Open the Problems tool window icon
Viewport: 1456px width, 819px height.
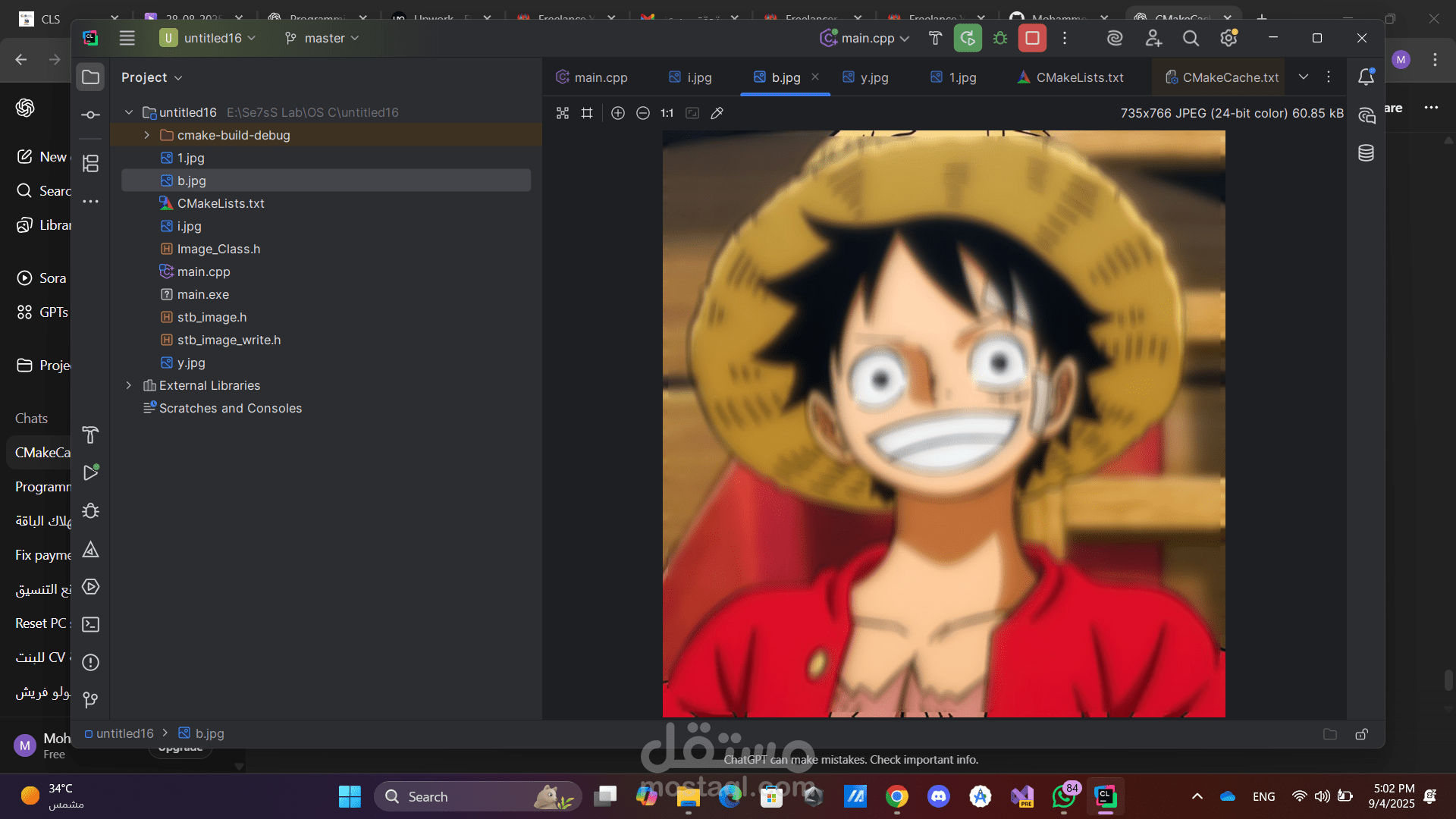tap(90, 662)
